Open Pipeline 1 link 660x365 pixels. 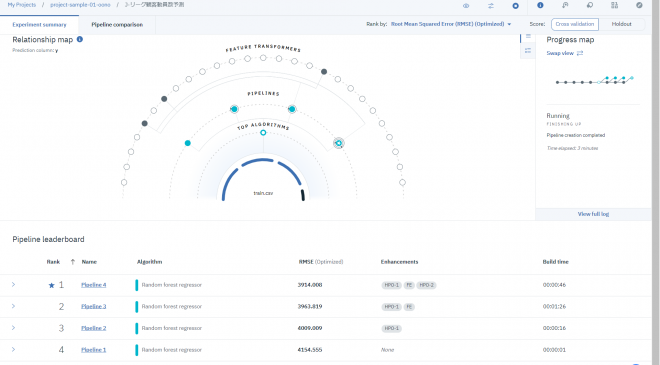pyautogui.click(x=93, y=350)
